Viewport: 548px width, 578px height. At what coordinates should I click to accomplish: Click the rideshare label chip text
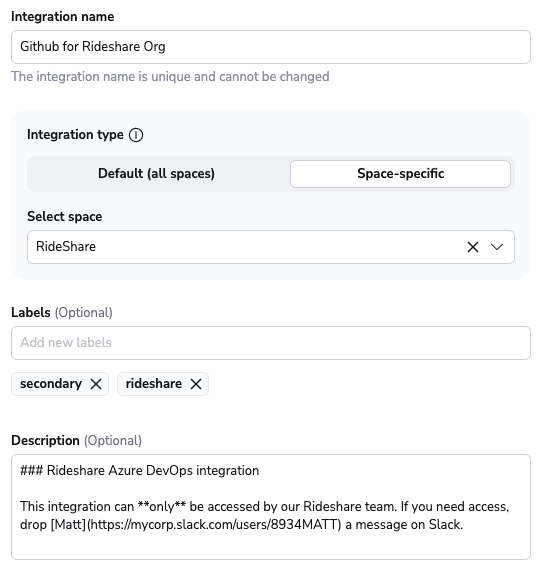pyautogui.click(x=154, y=384)
